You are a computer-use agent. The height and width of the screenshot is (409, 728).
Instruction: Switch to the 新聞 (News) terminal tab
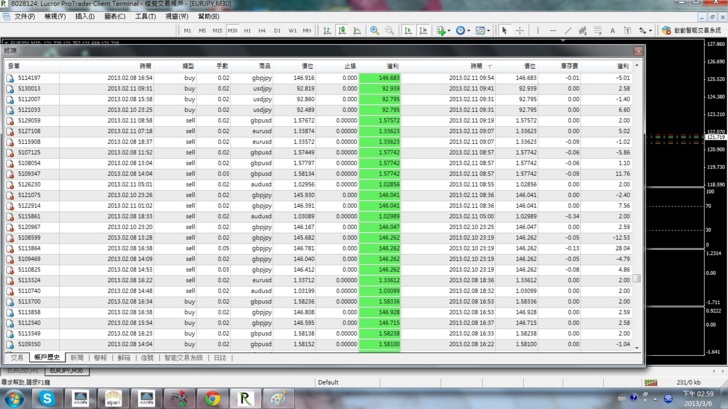77,357
